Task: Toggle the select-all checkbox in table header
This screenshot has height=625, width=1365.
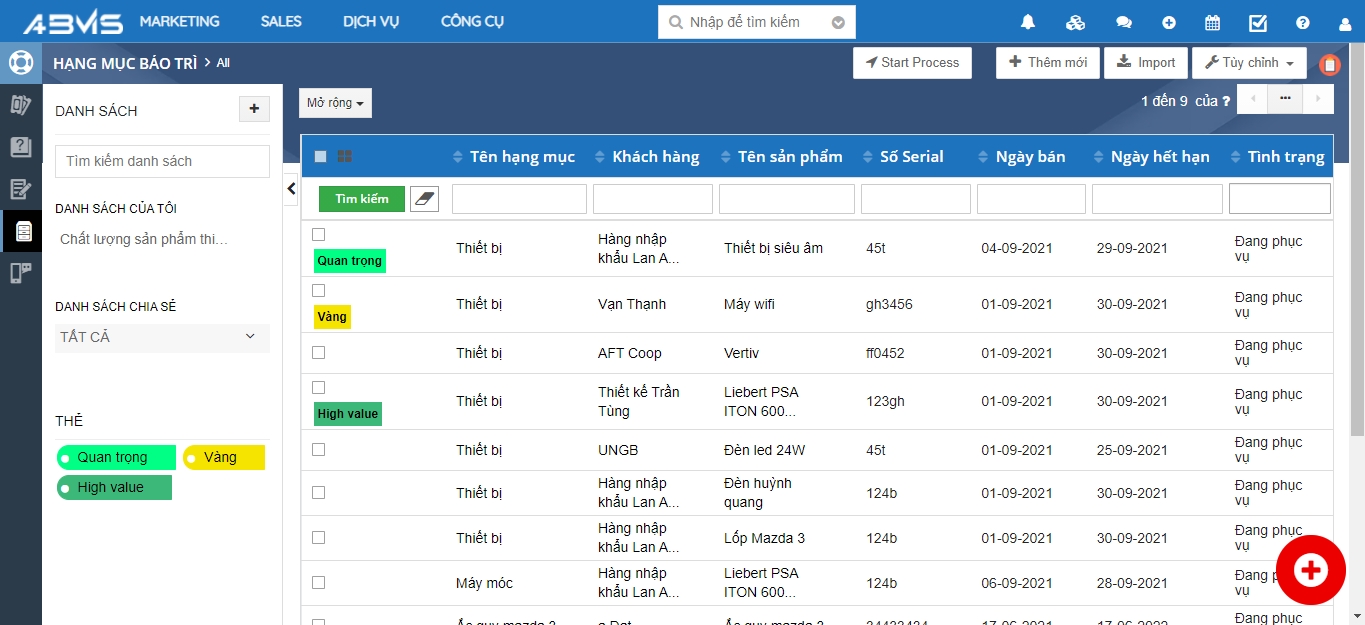Action: (x=320, y=157)
